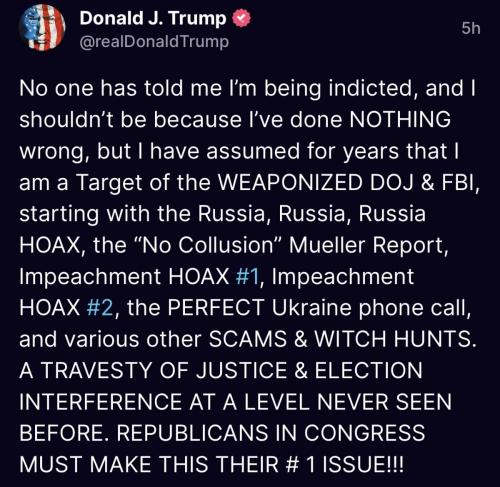The width and height of the screenshot is (500, 487).
Task: Visit the @realDonaldTrump handle link
Action: (x=154, y=42)
